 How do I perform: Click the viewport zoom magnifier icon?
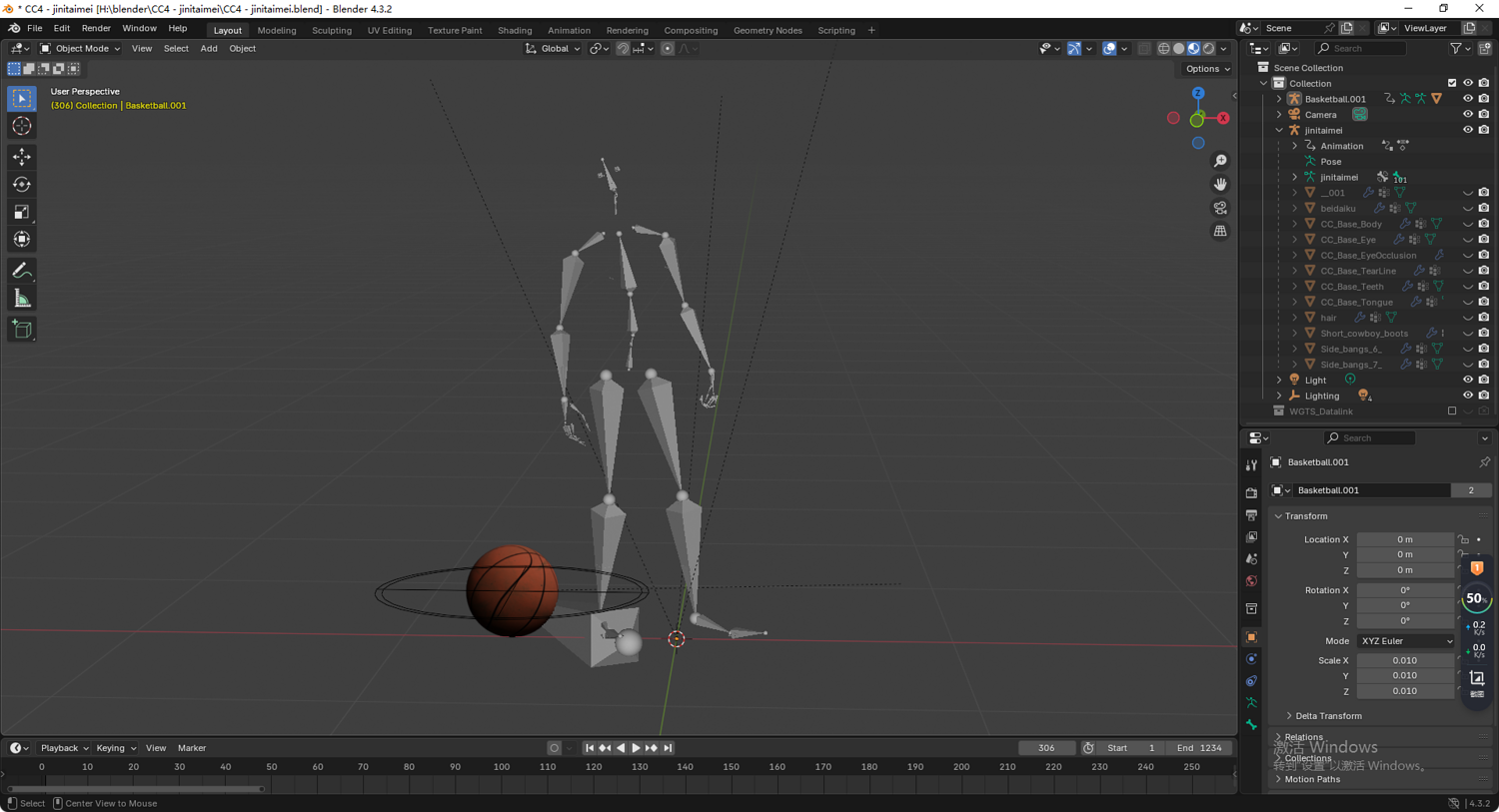pos(1220,161)
